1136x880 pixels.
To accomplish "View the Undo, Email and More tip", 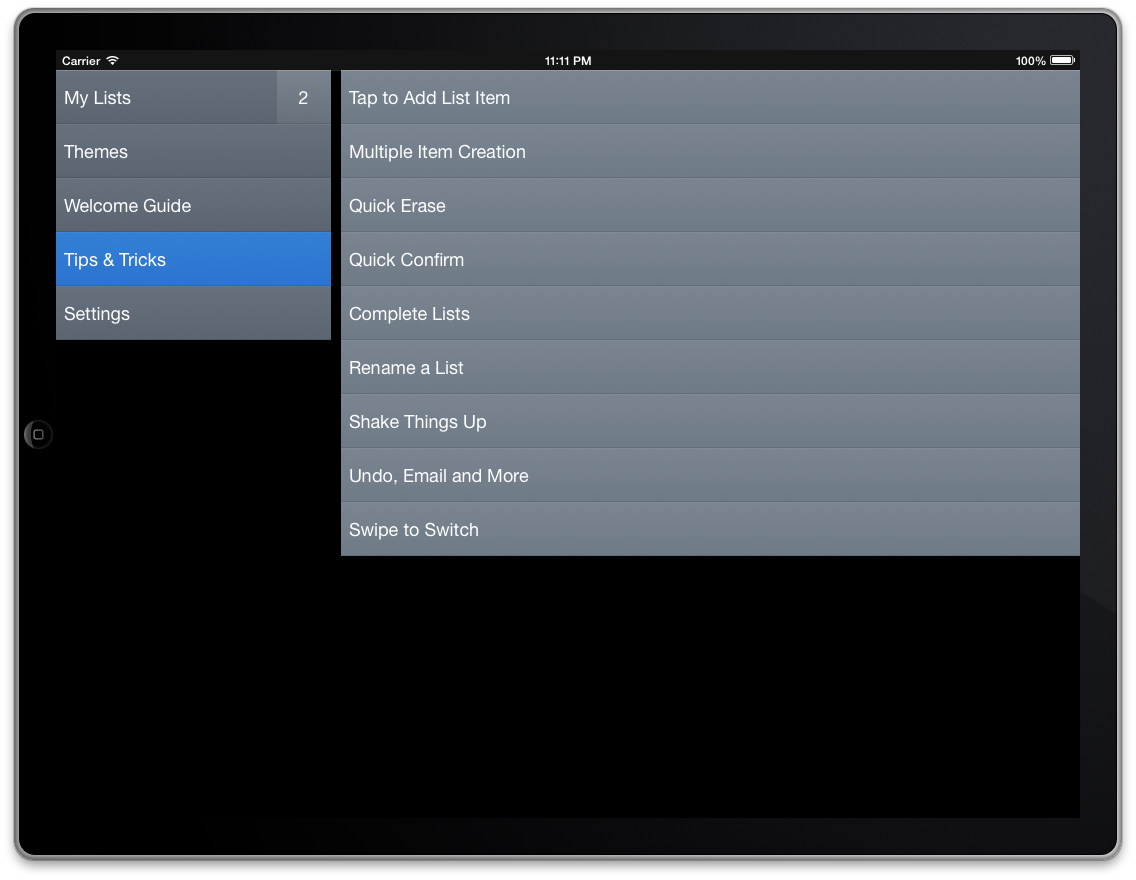I will coord(710,476).
